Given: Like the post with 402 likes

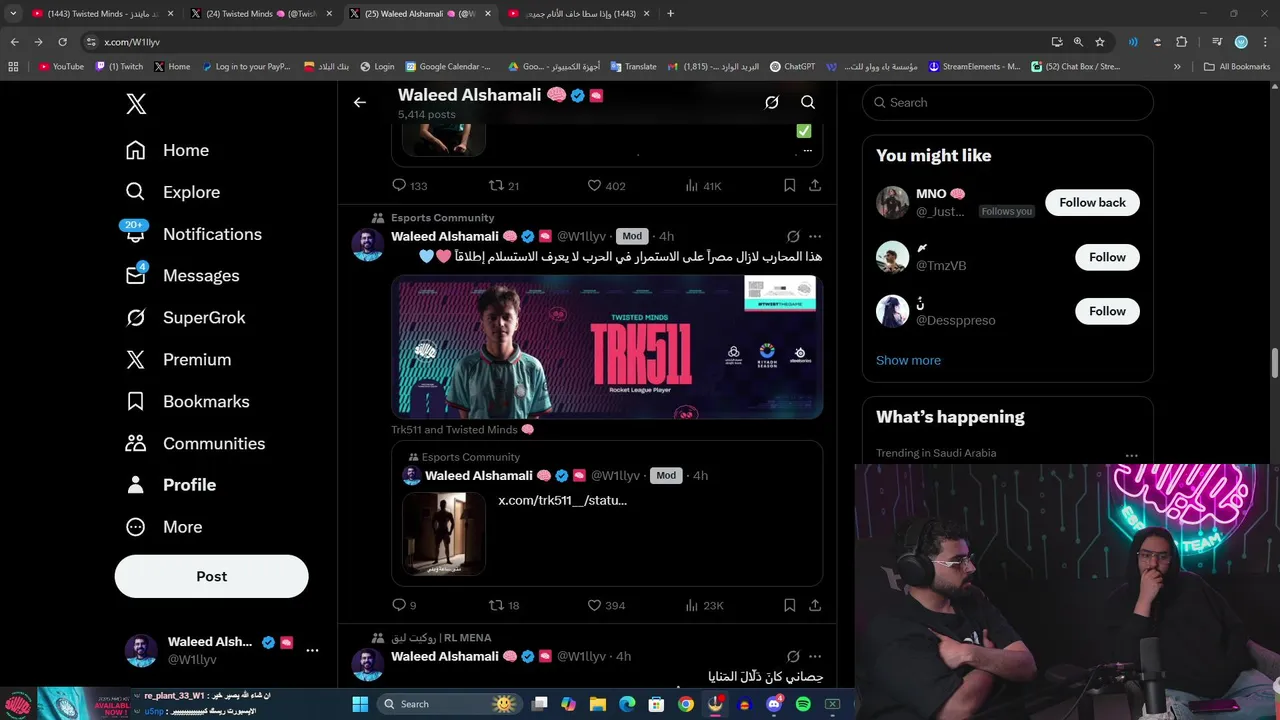Looking at the screenshot, I should 606,185.
